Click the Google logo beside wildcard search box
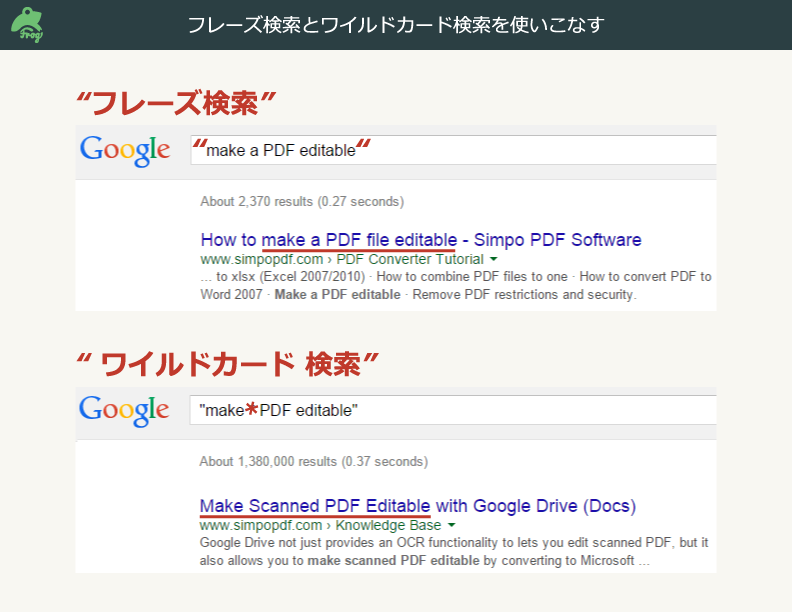This screenshot has height=612, width=792. (124, 410)
